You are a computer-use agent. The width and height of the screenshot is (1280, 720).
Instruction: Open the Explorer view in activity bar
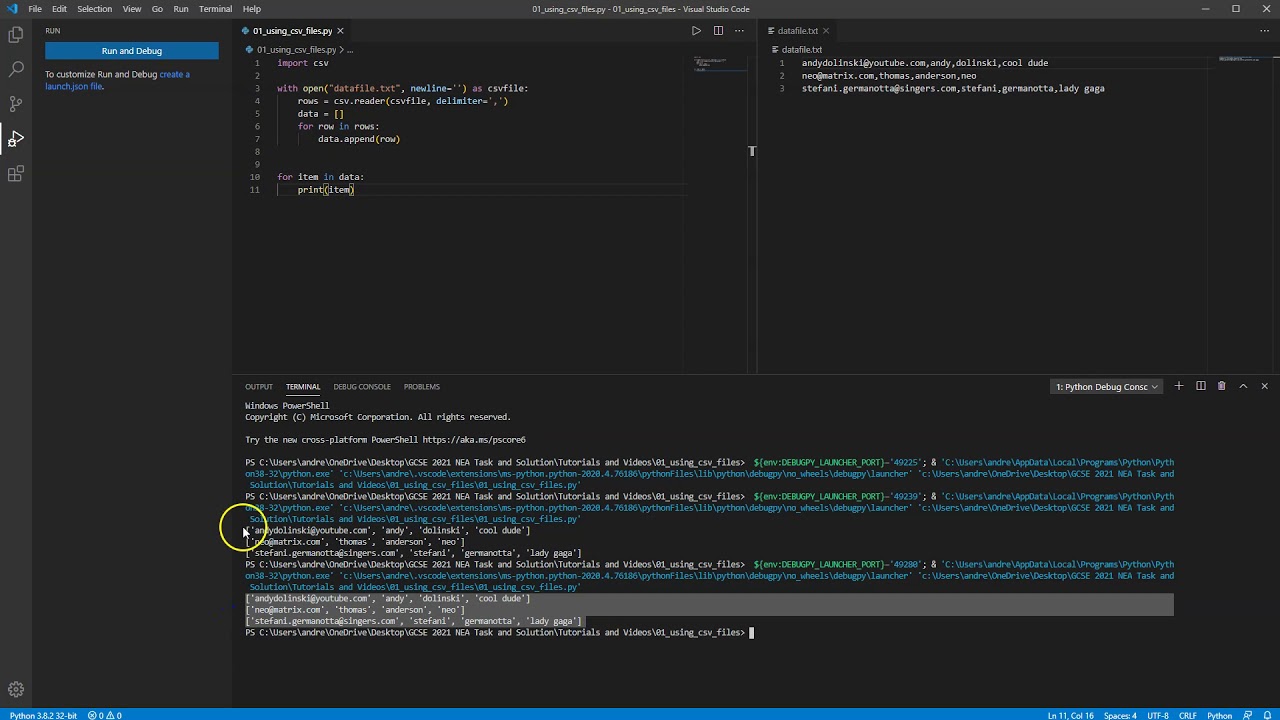point(16,35)
